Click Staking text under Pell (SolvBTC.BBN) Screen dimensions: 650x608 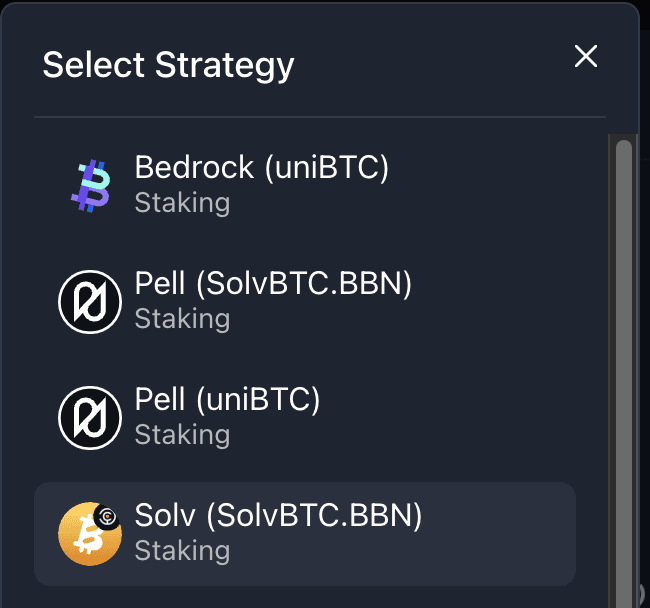pos(182,319)
